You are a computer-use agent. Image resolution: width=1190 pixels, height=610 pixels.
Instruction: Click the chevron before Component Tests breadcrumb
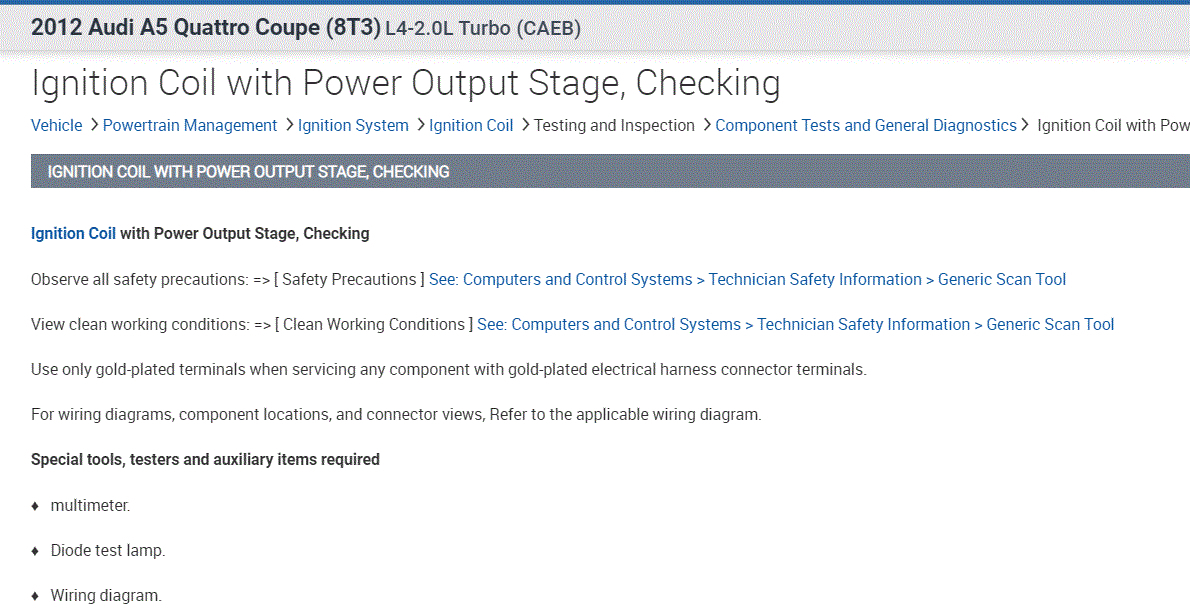coord(706,125)
